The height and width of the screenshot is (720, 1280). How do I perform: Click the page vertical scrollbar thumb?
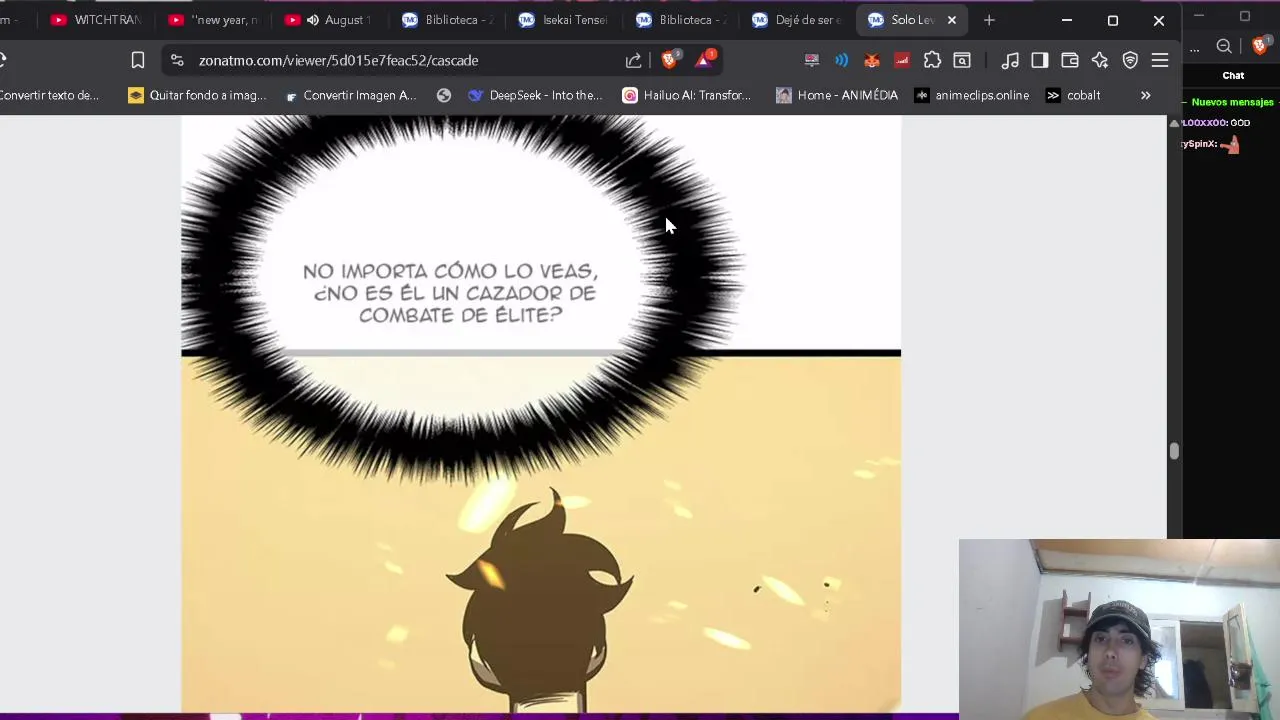click(x=1174, y=451)
